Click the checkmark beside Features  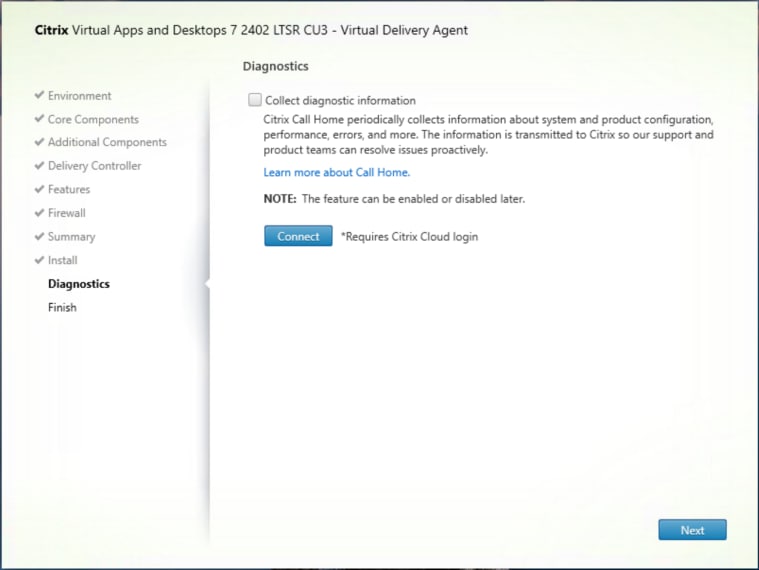coord(40,189)
